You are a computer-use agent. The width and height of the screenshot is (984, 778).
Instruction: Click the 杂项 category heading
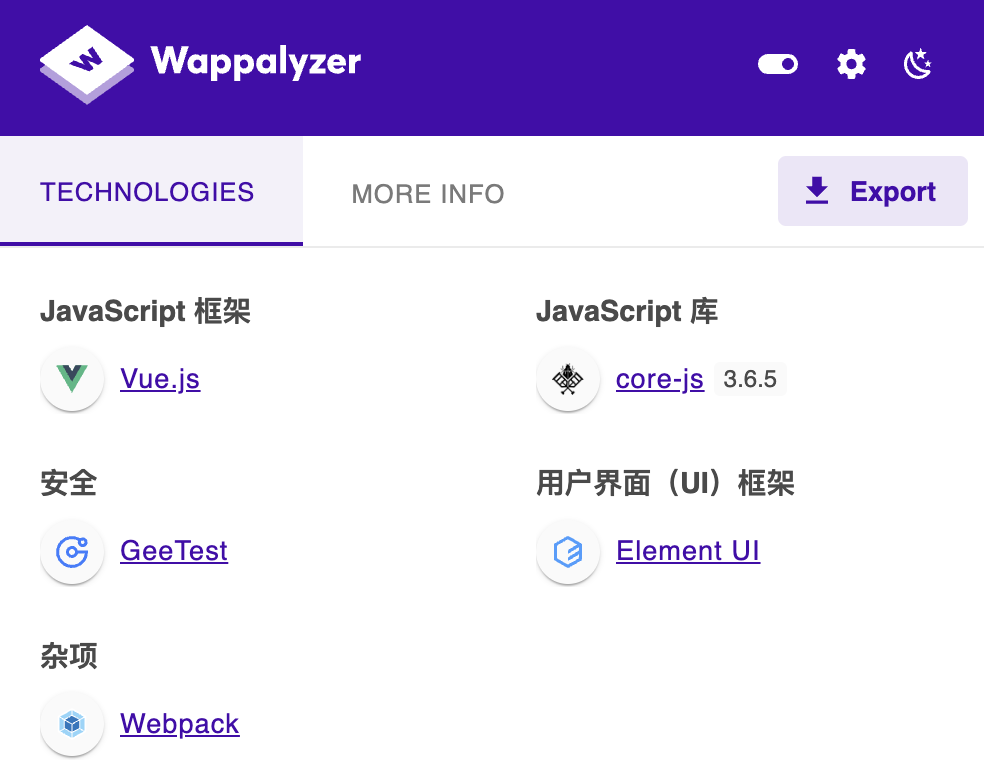click(x=68, y=656)
